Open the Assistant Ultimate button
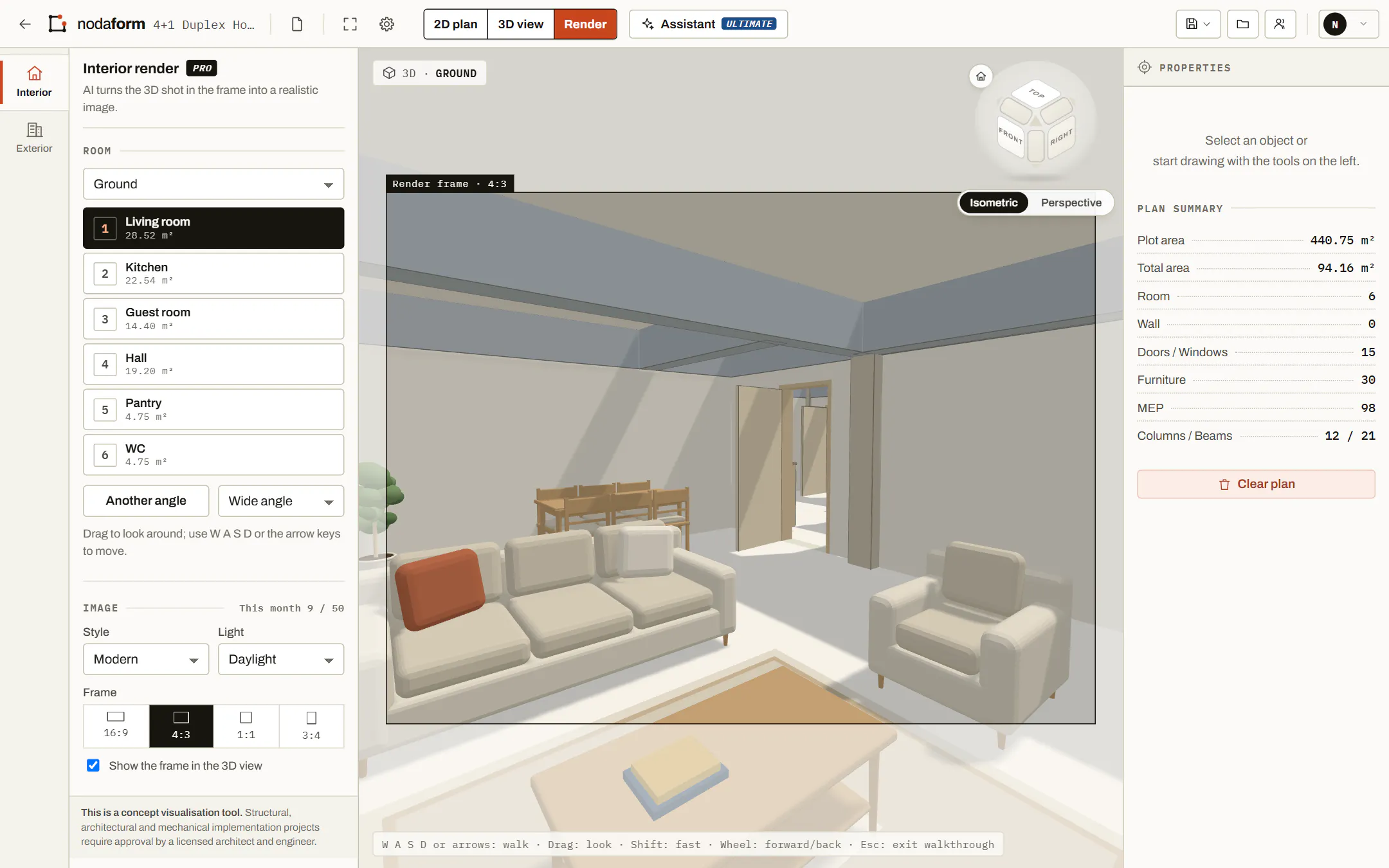This screenshot has width=1389, height=868. pos(708,24)
